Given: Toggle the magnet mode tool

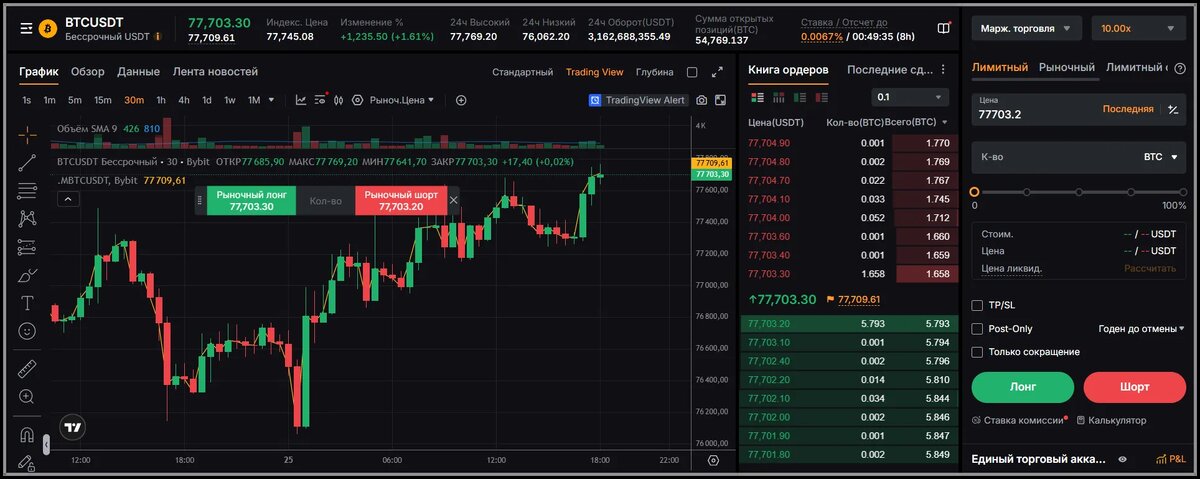Looking at the screenshot, I should tap(27, 435).
